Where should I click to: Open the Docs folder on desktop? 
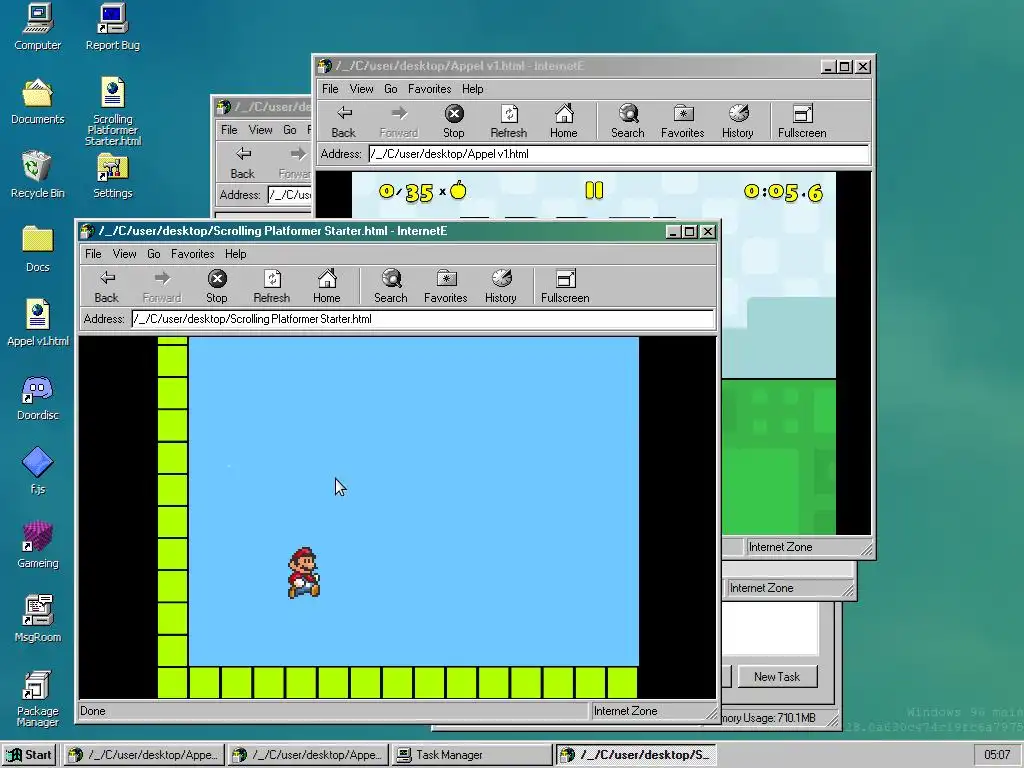click(37, 249)
